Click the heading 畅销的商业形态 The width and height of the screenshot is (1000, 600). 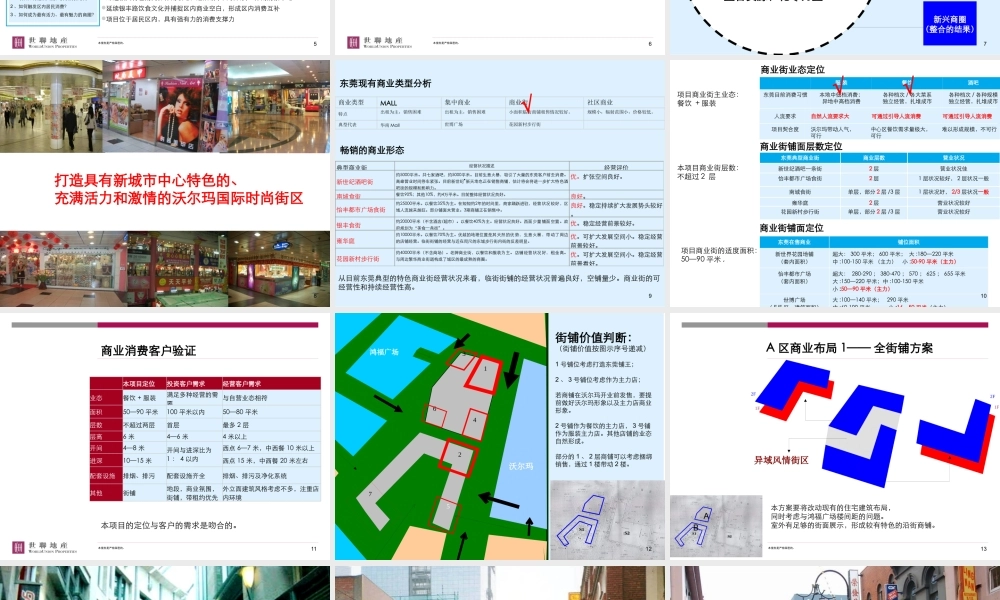tap(372, 150)
